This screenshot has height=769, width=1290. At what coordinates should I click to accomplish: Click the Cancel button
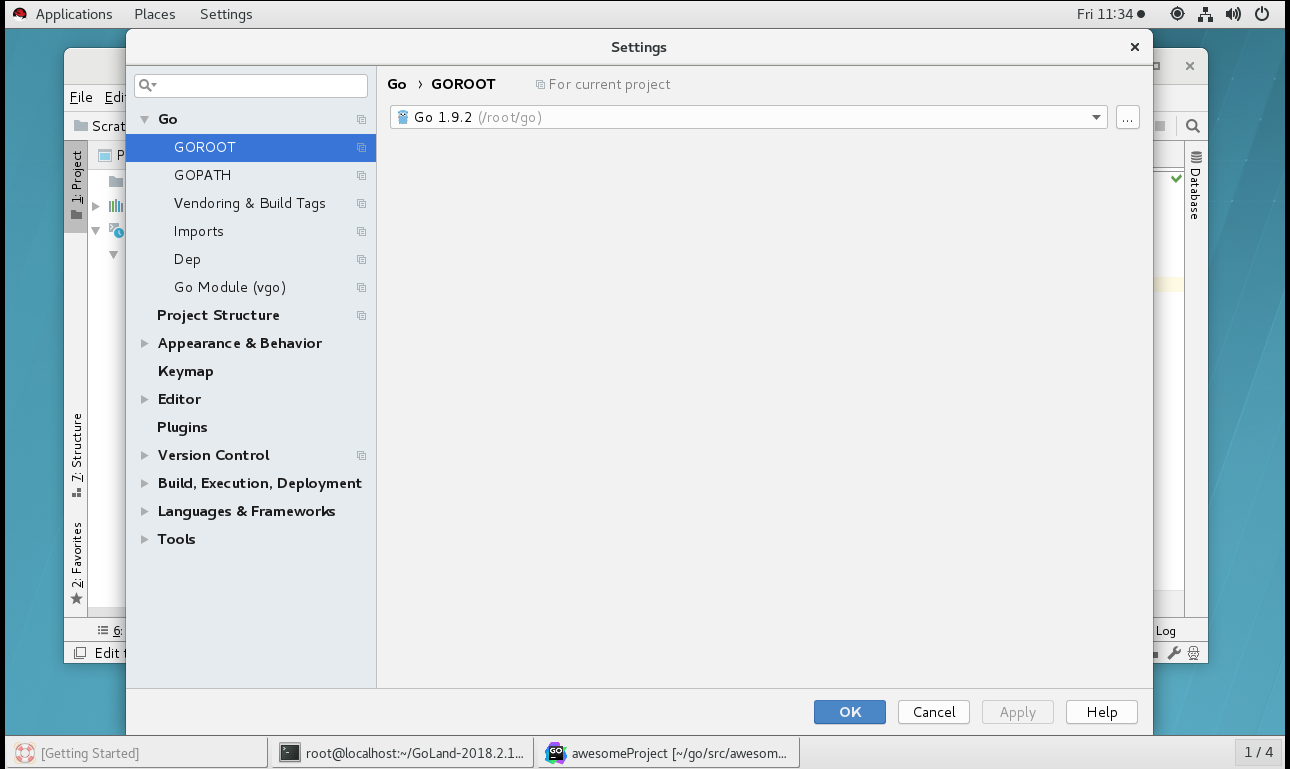934,712
